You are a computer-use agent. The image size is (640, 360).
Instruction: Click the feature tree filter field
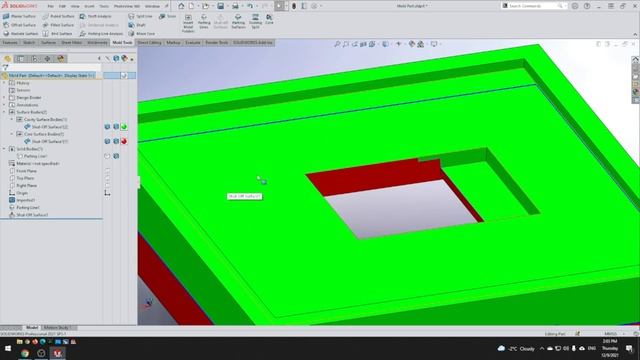tap(51, 67)
